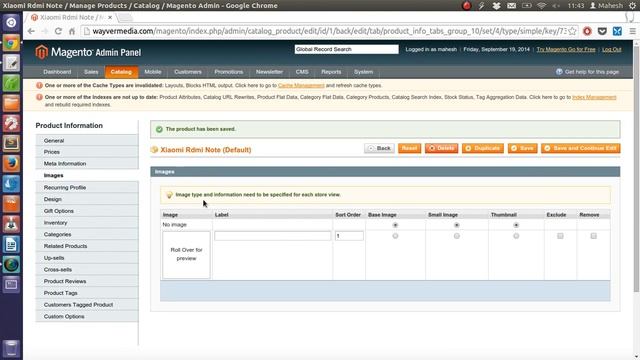Click the blue extension icon in Chrome toolbar
The height and width of the screenshot is (360, 640).
pos(617,31)
